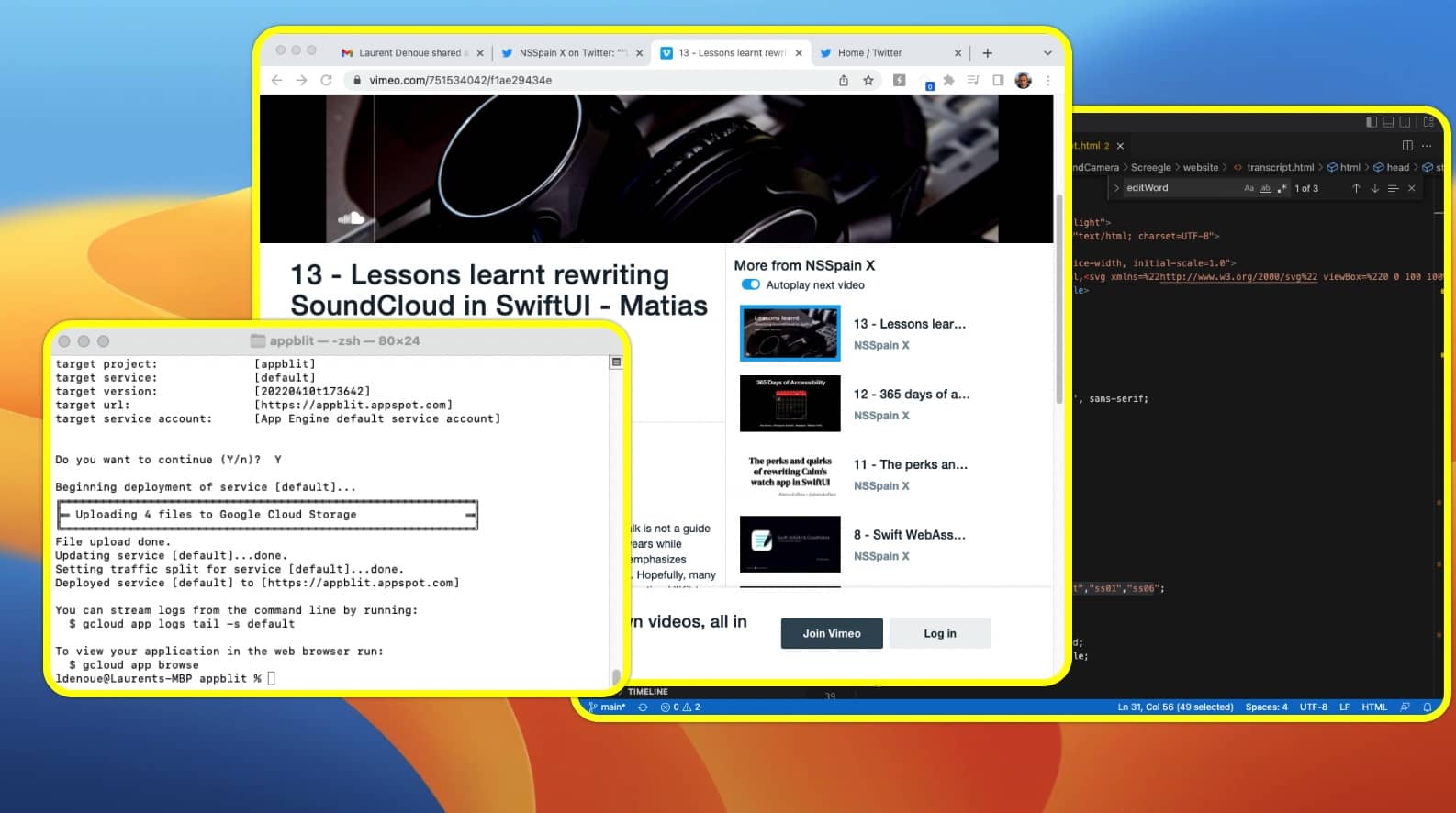Open Chrome extensions puzzle menu

[949, 80]
